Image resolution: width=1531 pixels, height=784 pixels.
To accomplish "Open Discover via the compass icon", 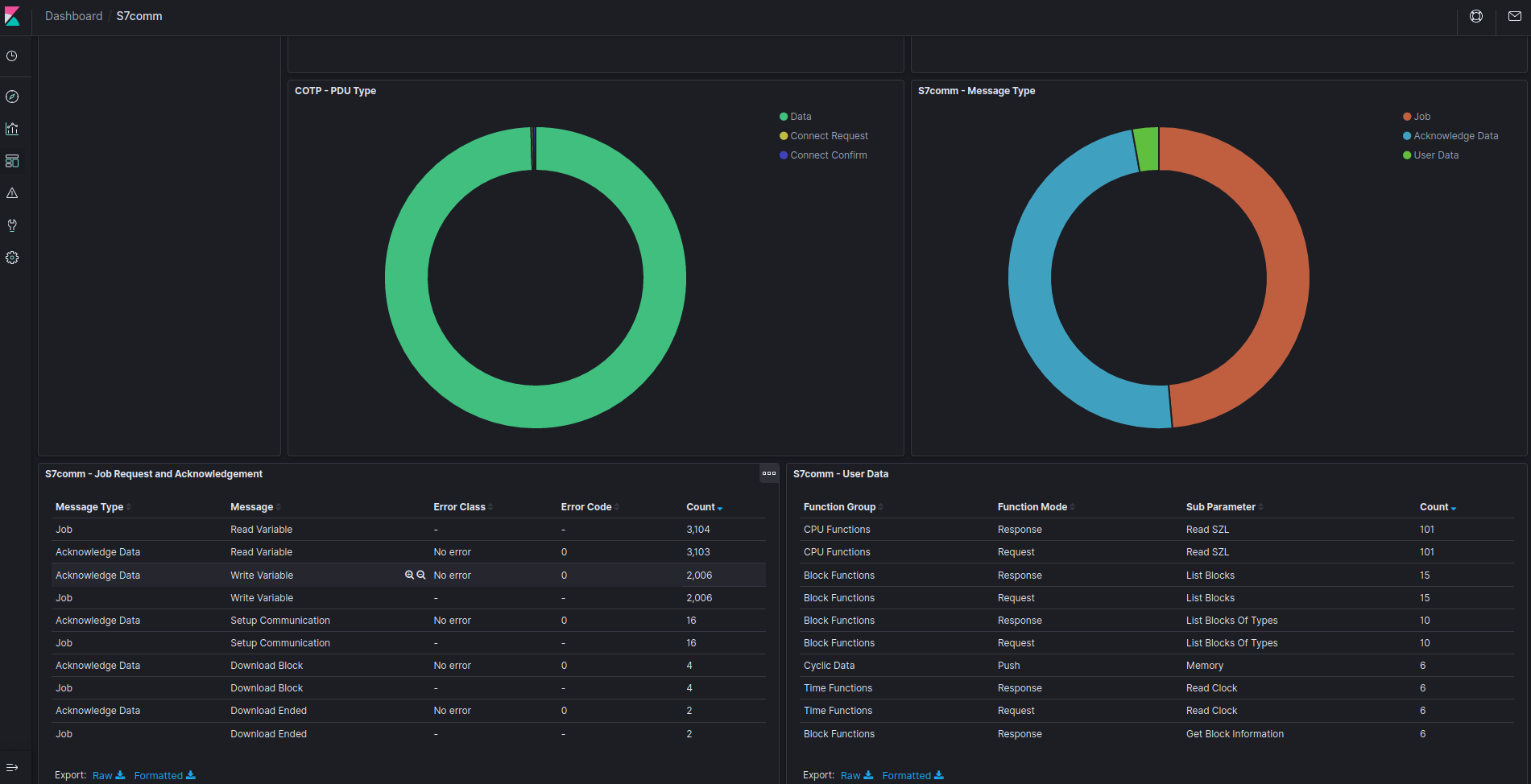I will 12,97.
